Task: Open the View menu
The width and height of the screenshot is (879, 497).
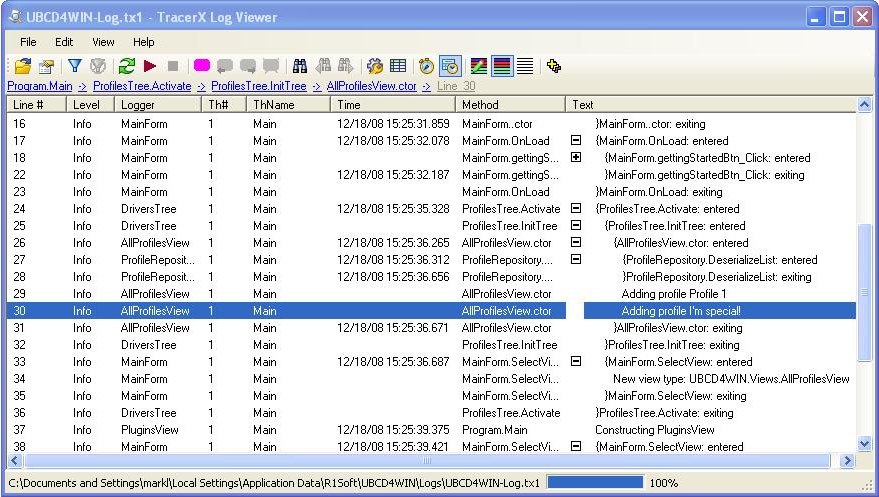Action: 103,42
